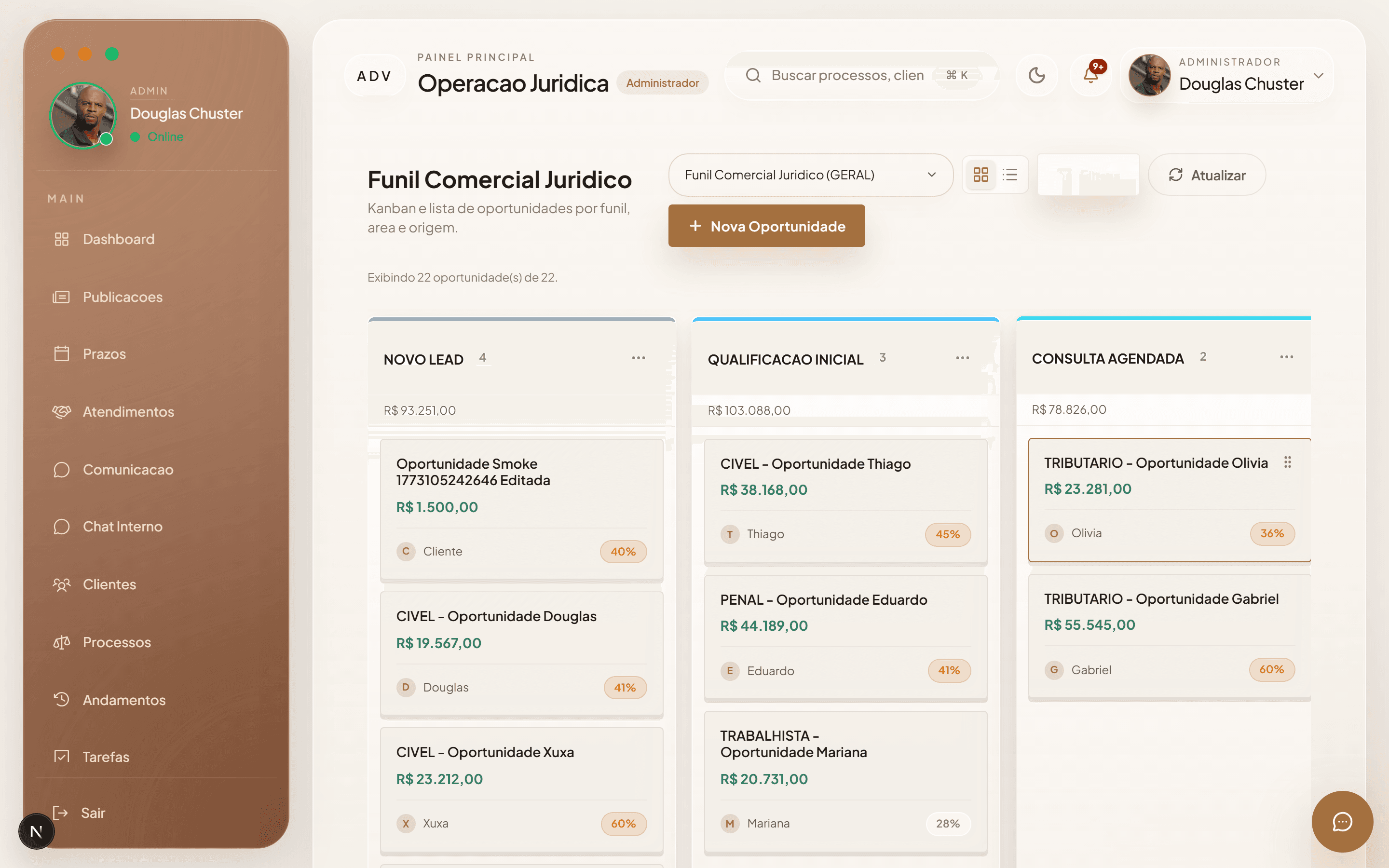Switch to kanban grid view
This screenshot has height=868, width=1389.
click(981, 175)
